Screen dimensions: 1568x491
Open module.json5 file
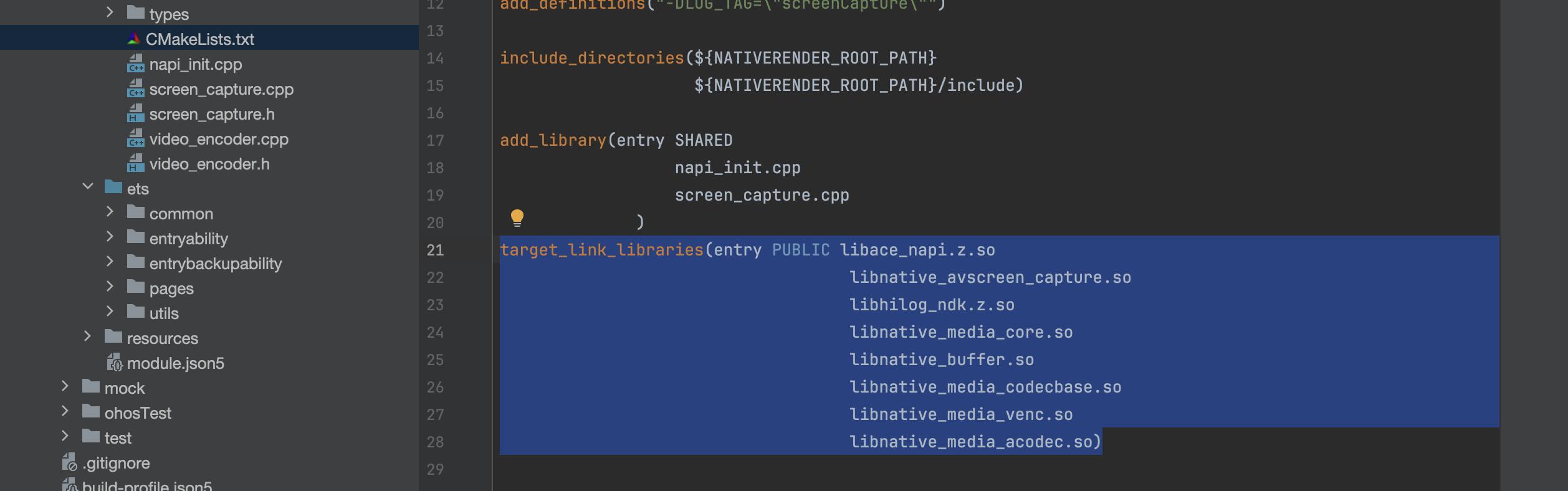pos(175,363)
